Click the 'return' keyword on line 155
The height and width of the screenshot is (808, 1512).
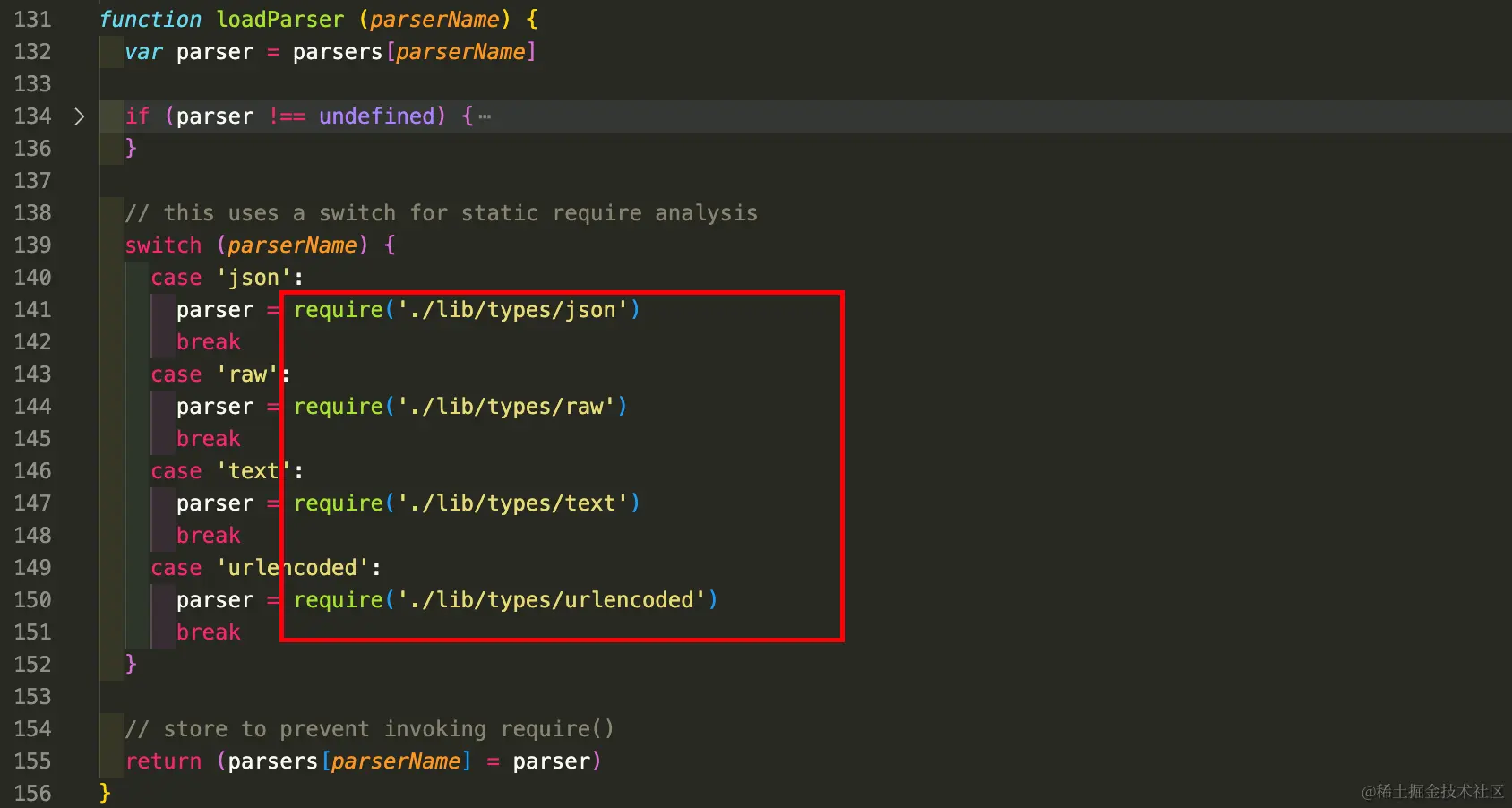(164, 761)
